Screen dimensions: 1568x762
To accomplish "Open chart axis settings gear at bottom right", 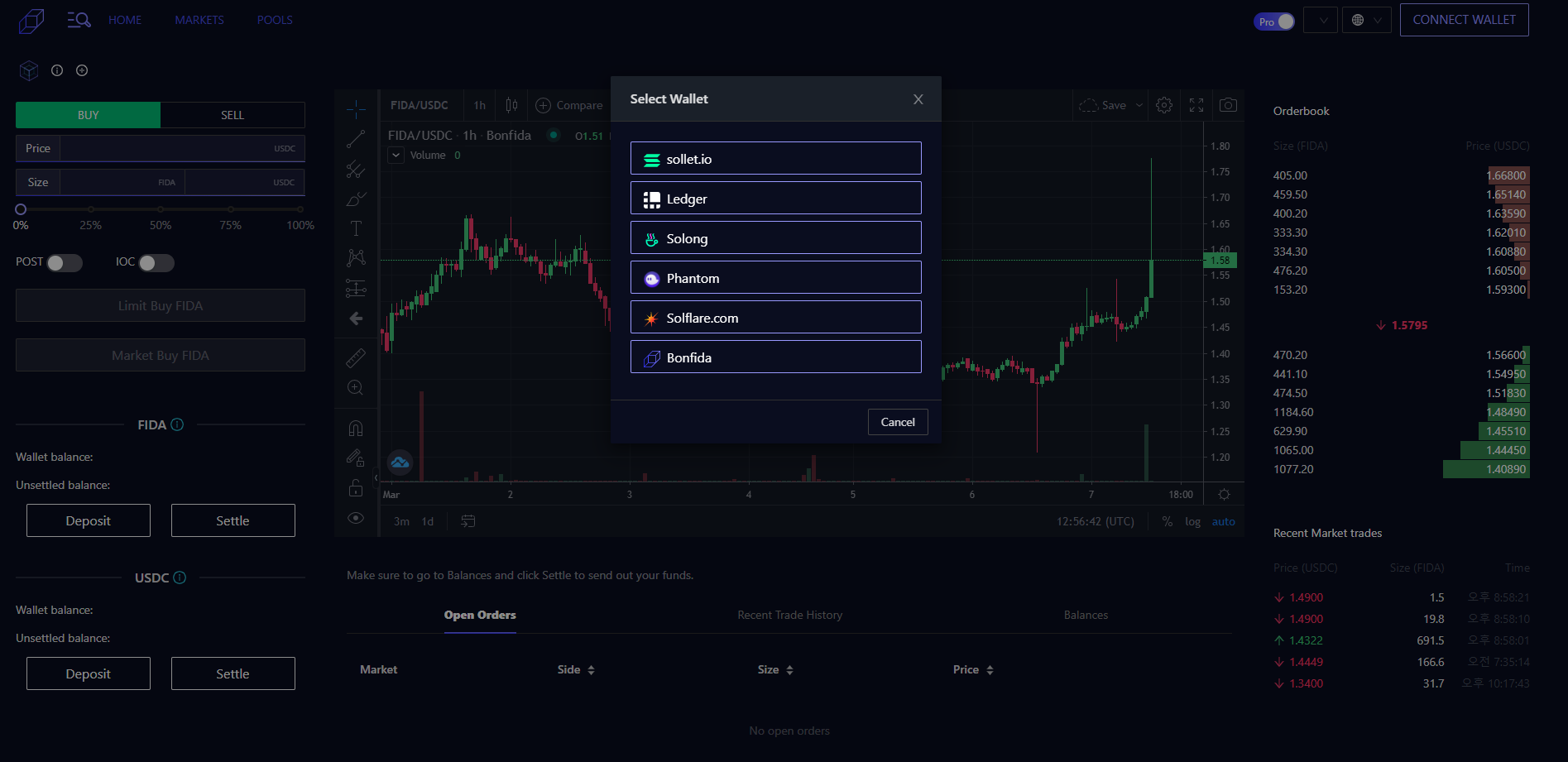I will point(1225,495).
